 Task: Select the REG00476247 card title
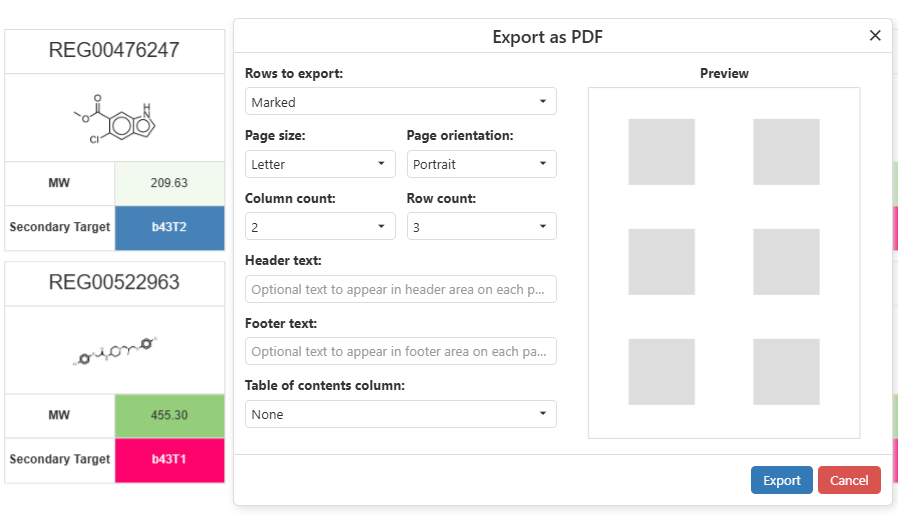coord(114,50)
